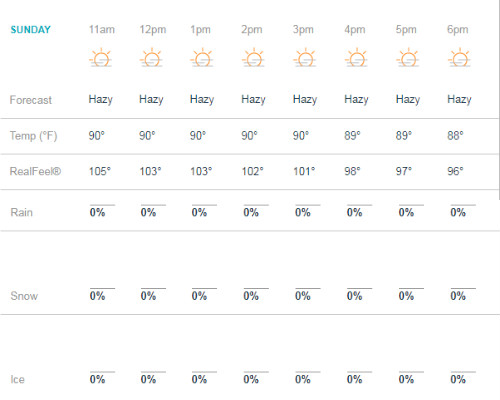Screen dimensions: 500x400
Task: Select the 1pm hazy weather icon
Action: point(202,58)
